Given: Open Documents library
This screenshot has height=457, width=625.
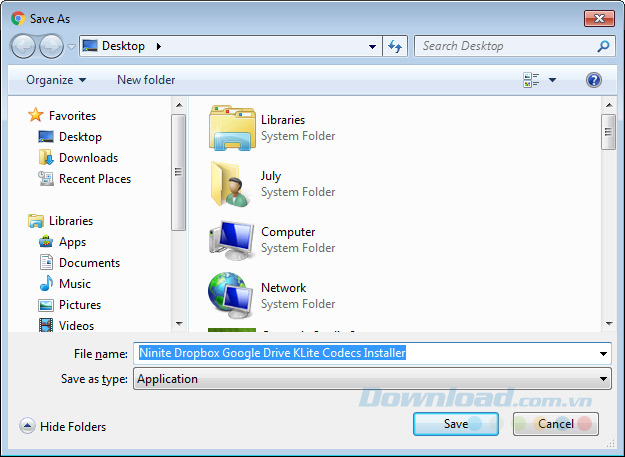Looking at the screenshot, I should [89, 263].
